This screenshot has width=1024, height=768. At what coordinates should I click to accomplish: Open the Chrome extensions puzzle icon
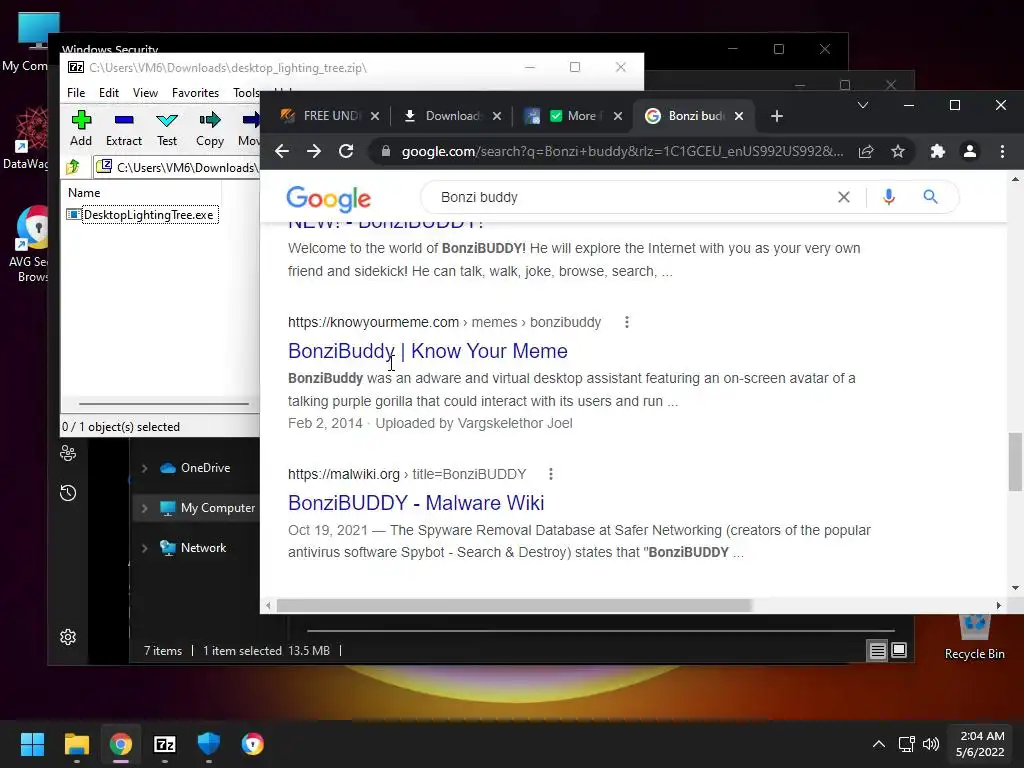[938, 152]
